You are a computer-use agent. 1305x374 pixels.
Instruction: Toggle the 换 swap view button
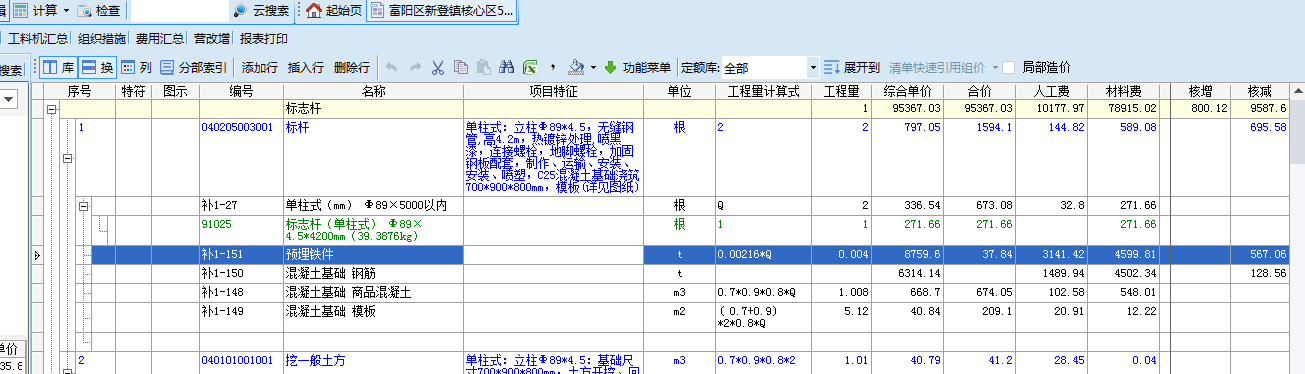(97, 68)
